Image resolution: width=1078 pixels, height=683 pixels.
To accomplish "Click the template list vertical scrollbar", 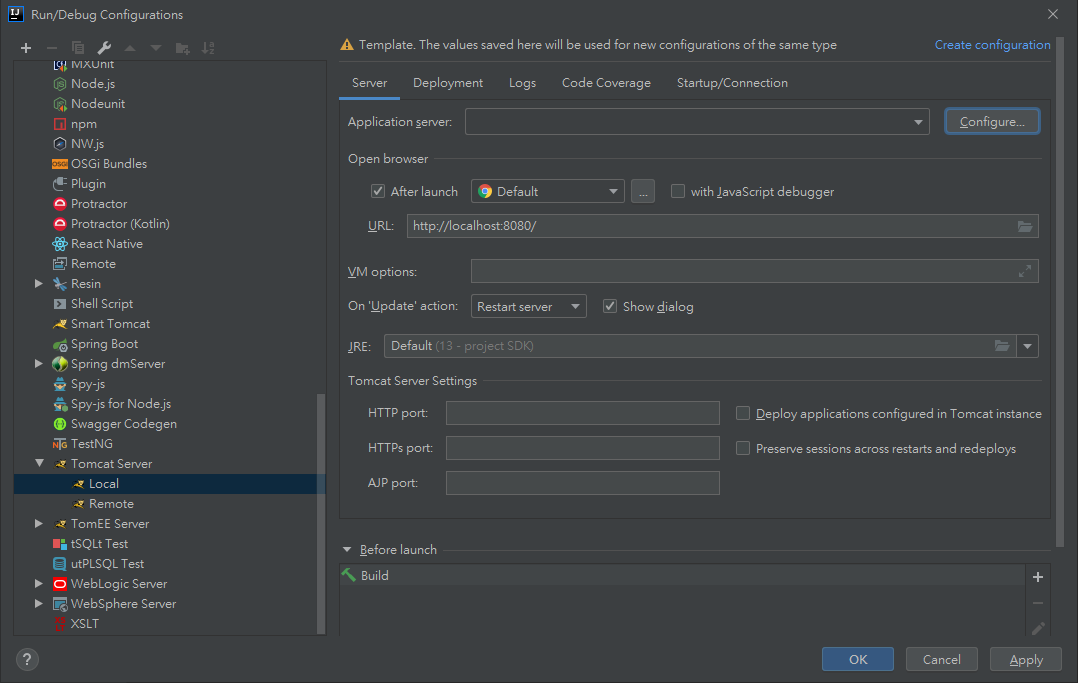I will [320, 512].
